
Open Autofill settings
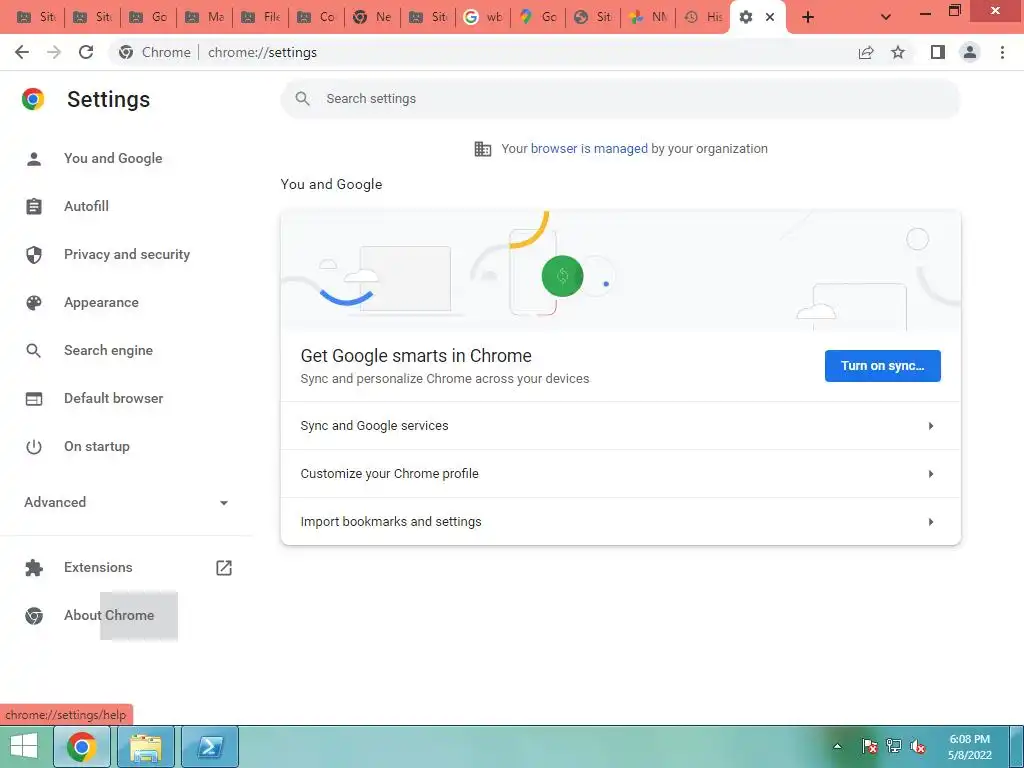tap(86, 206)
